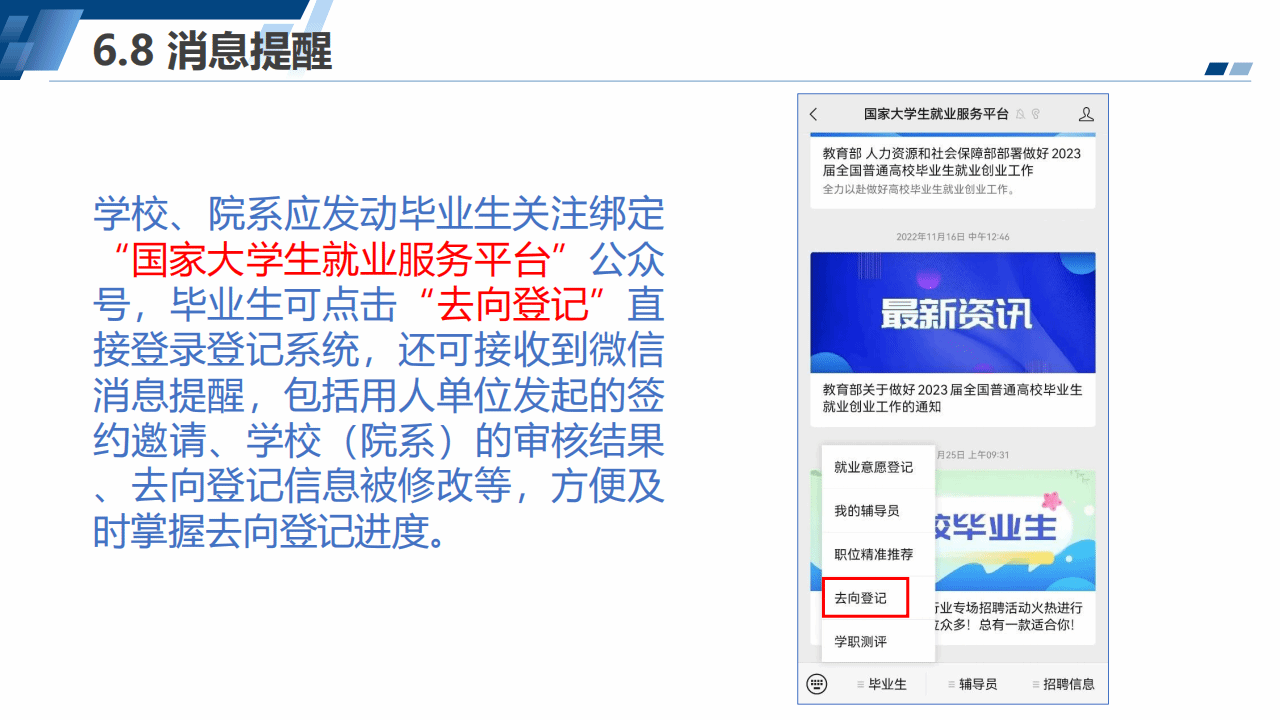1280x720 pixels.
Task: Click subtitle 全力以赴做好高校毕业生就业创业工作。
Action: (x=919, y=189)
